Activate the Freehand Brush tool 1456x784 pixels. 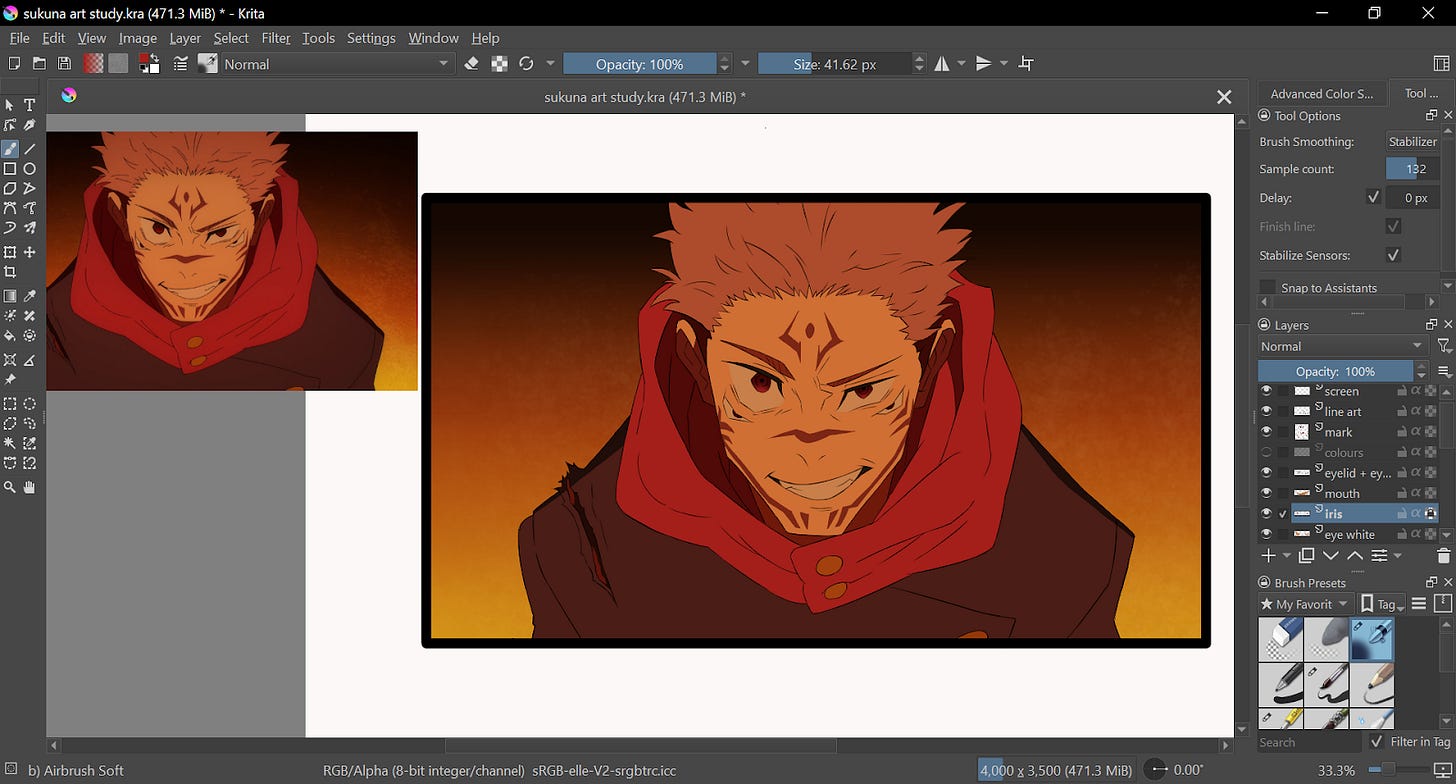point(10,149)
